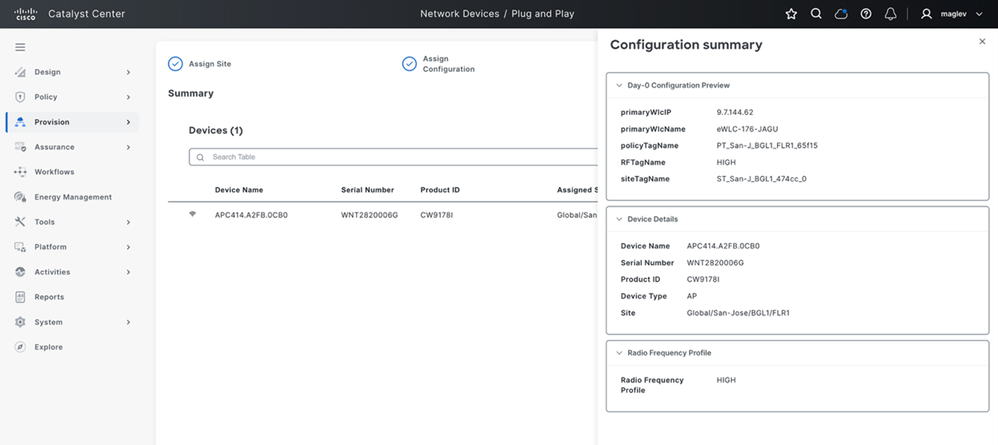This screenshot has height=445, width=998.
Task: Click the System gear icon
Action: 20,322
